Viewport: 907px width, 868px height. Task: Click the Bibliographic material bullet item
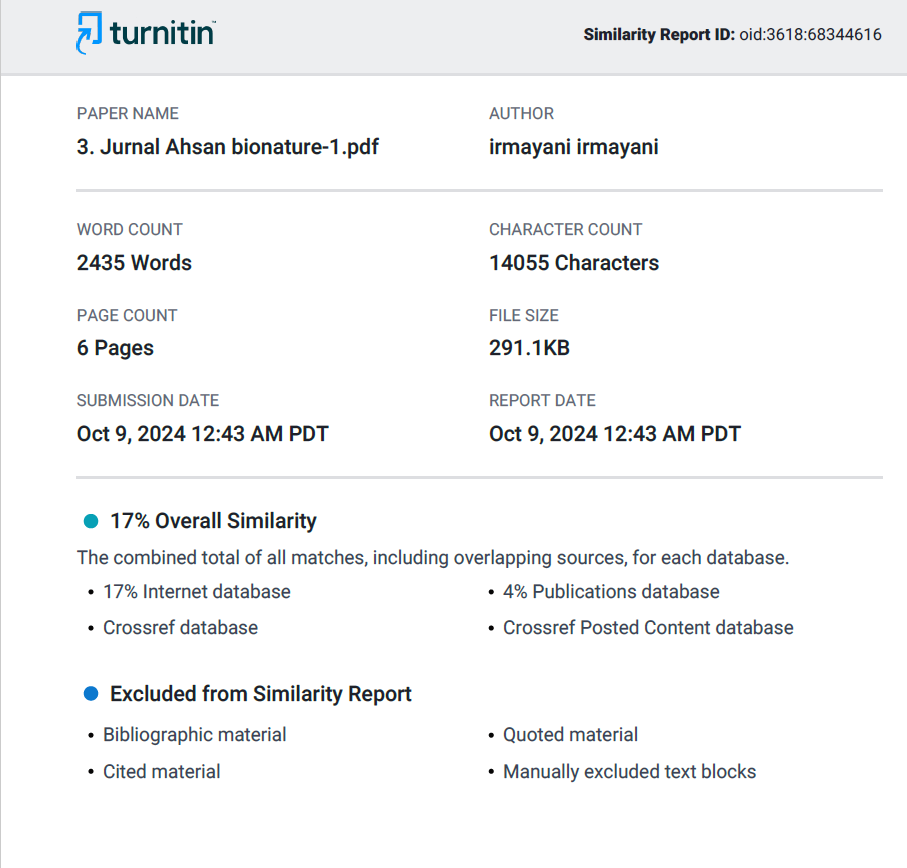click(x=194, y=734)
